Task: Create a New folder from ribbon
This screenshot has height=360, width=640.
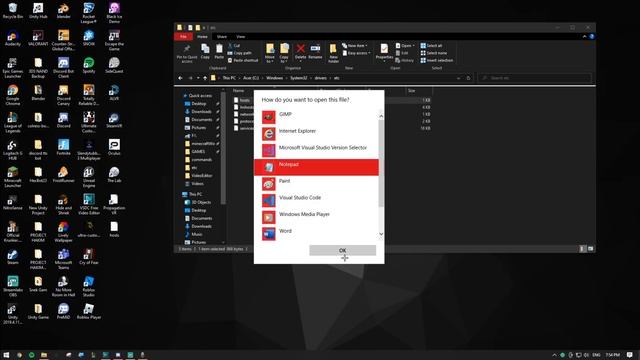Action: pos(333,53)
